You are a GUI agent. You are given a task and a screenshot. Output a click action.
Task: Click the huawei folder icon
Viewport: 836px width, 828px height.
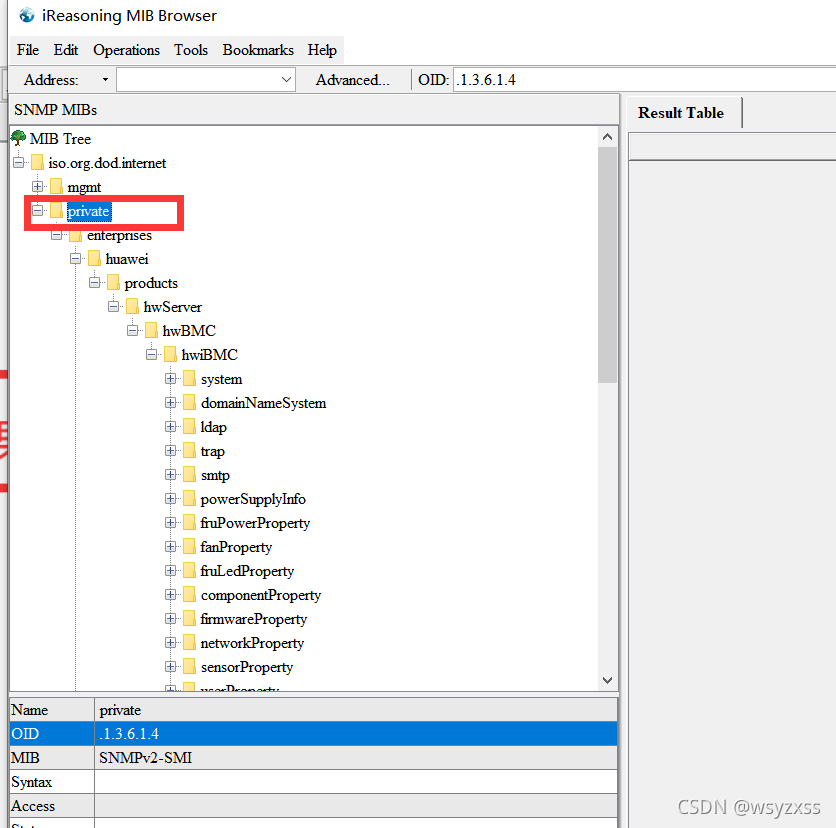94,259
